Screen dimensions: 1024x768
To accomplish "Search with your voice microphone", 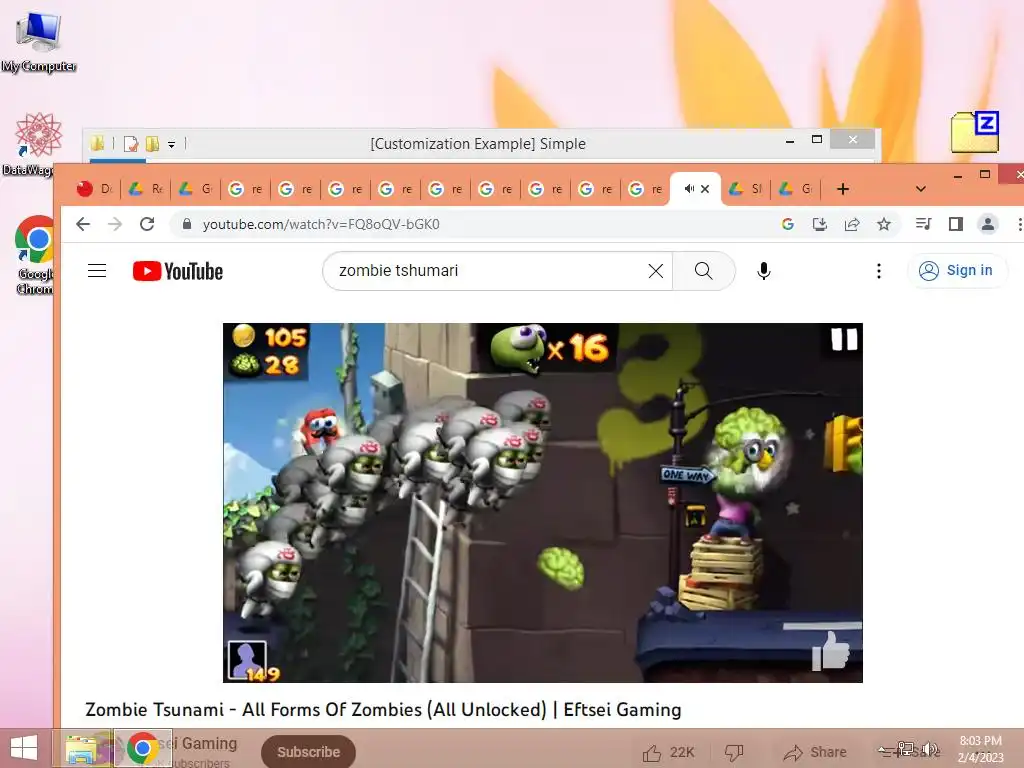I will (763, 270).
